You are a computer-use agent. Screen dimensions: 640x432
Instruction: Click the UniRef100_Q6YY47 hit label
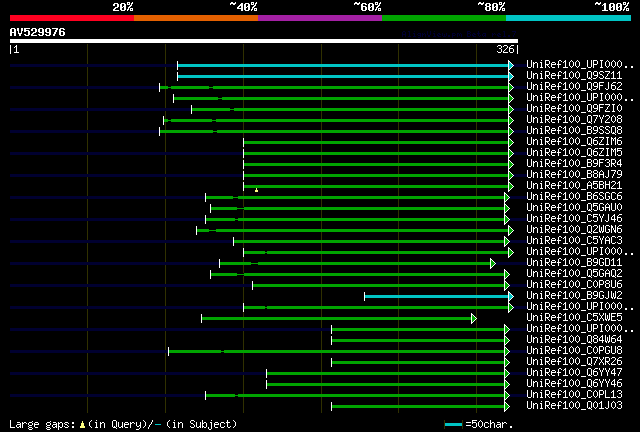click(x=574, y=373)
